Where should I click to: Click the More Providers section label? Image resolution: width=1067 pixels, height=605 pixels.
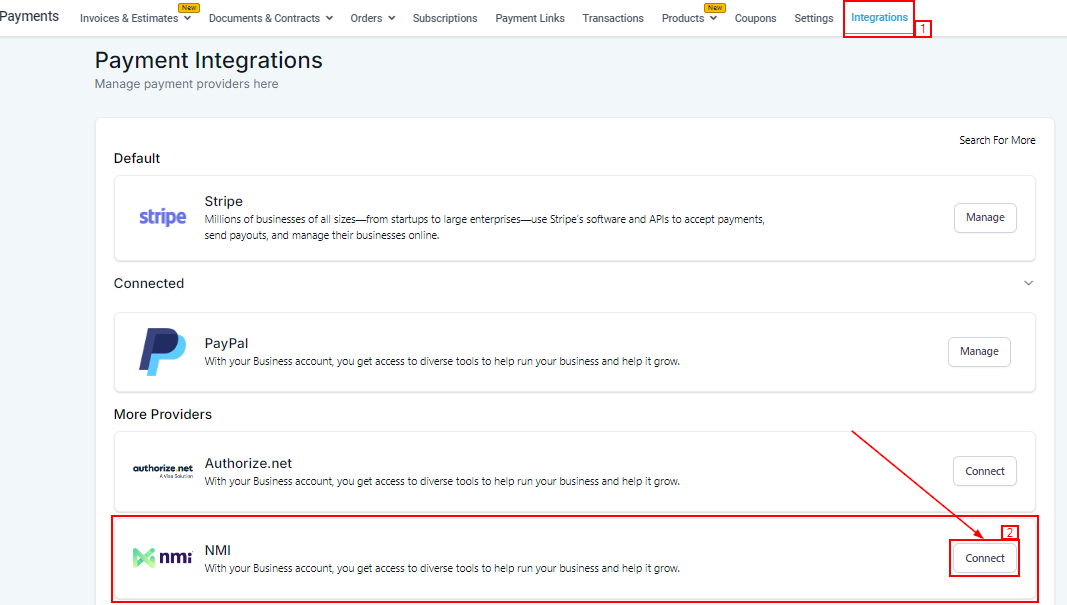click(x=163, y=414)
